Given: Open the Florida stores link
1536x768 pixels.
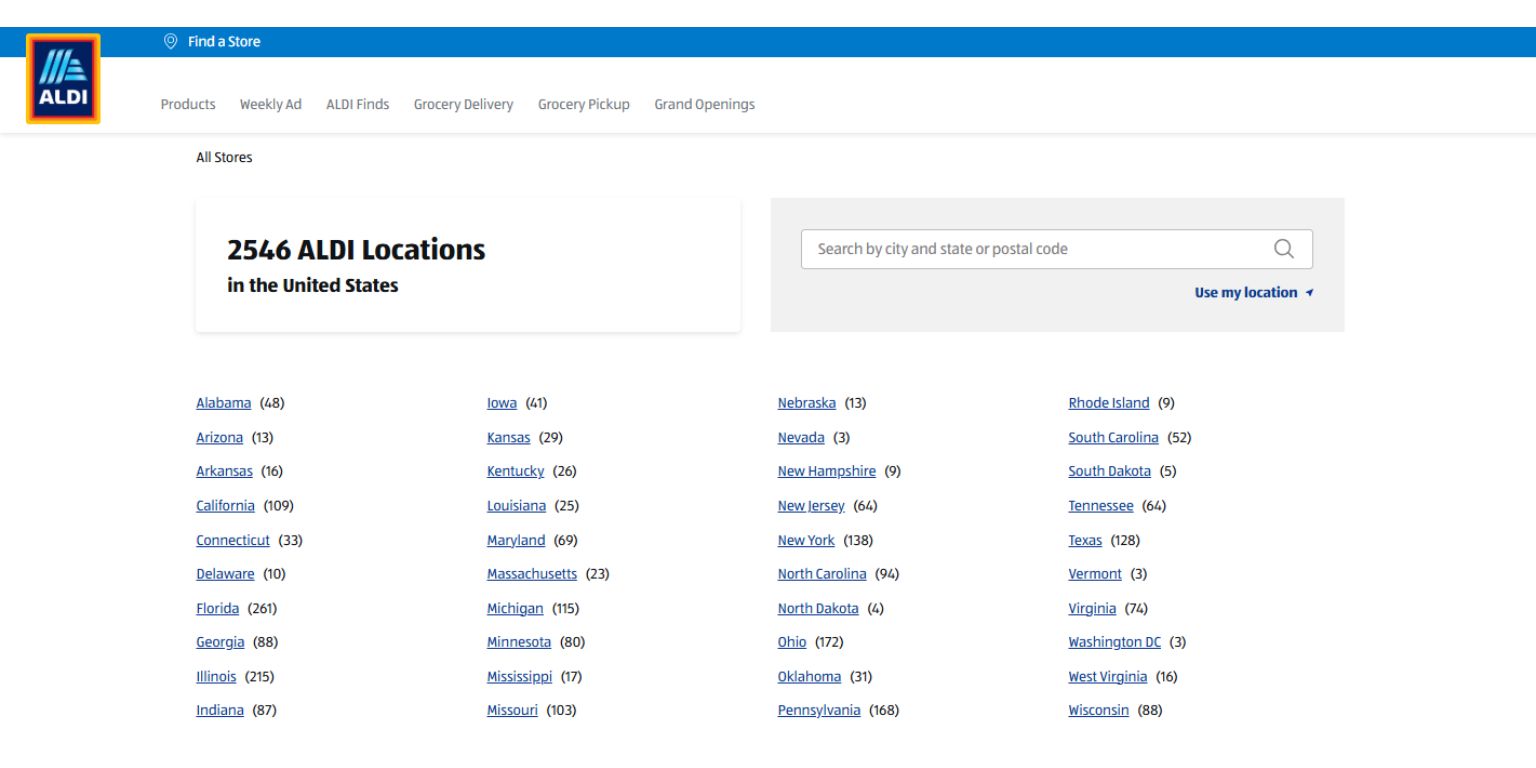Looking at the screenshot, I should (x=217, y=608).
